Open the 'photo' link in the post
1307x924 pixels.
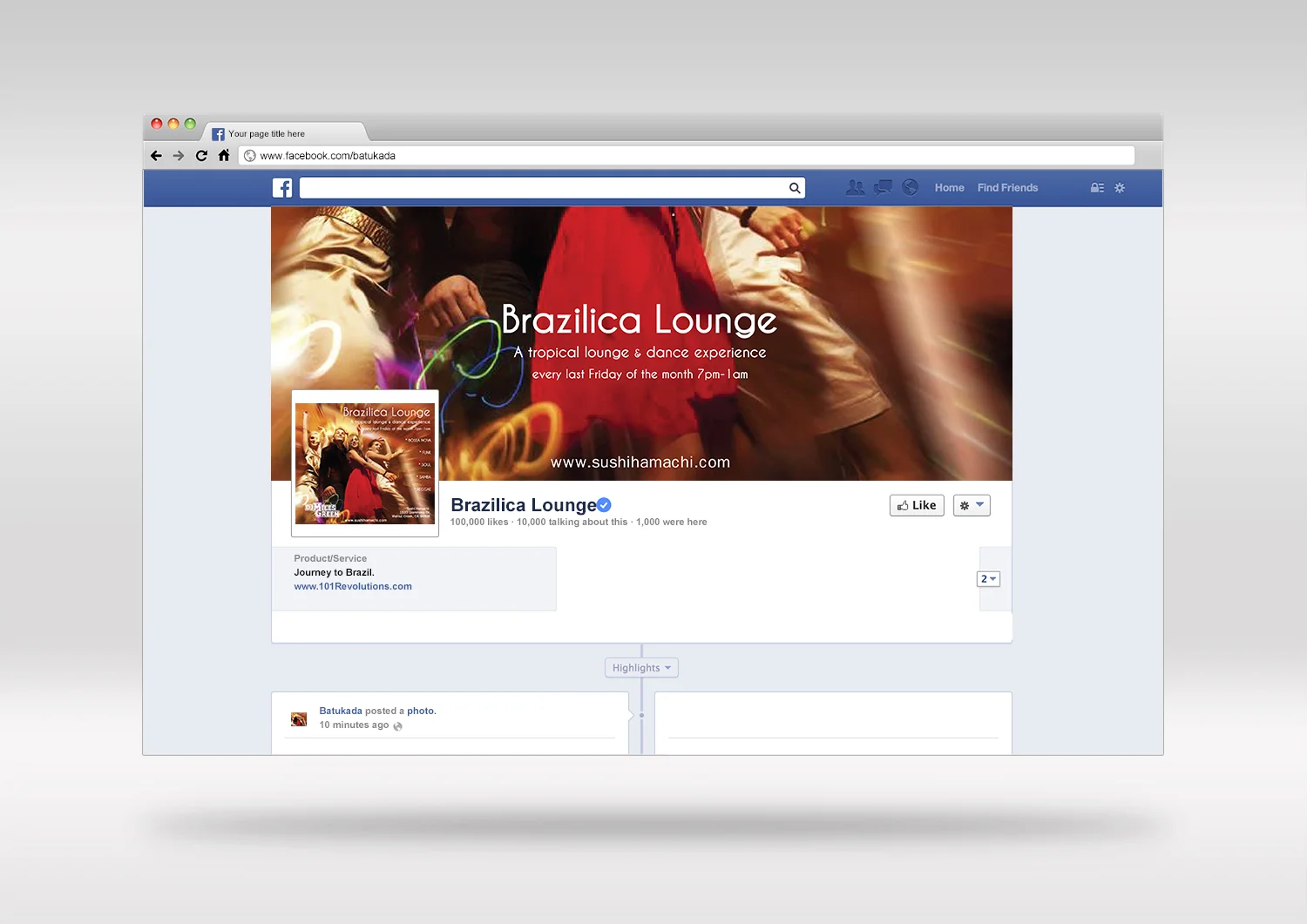tap(421, 711)
